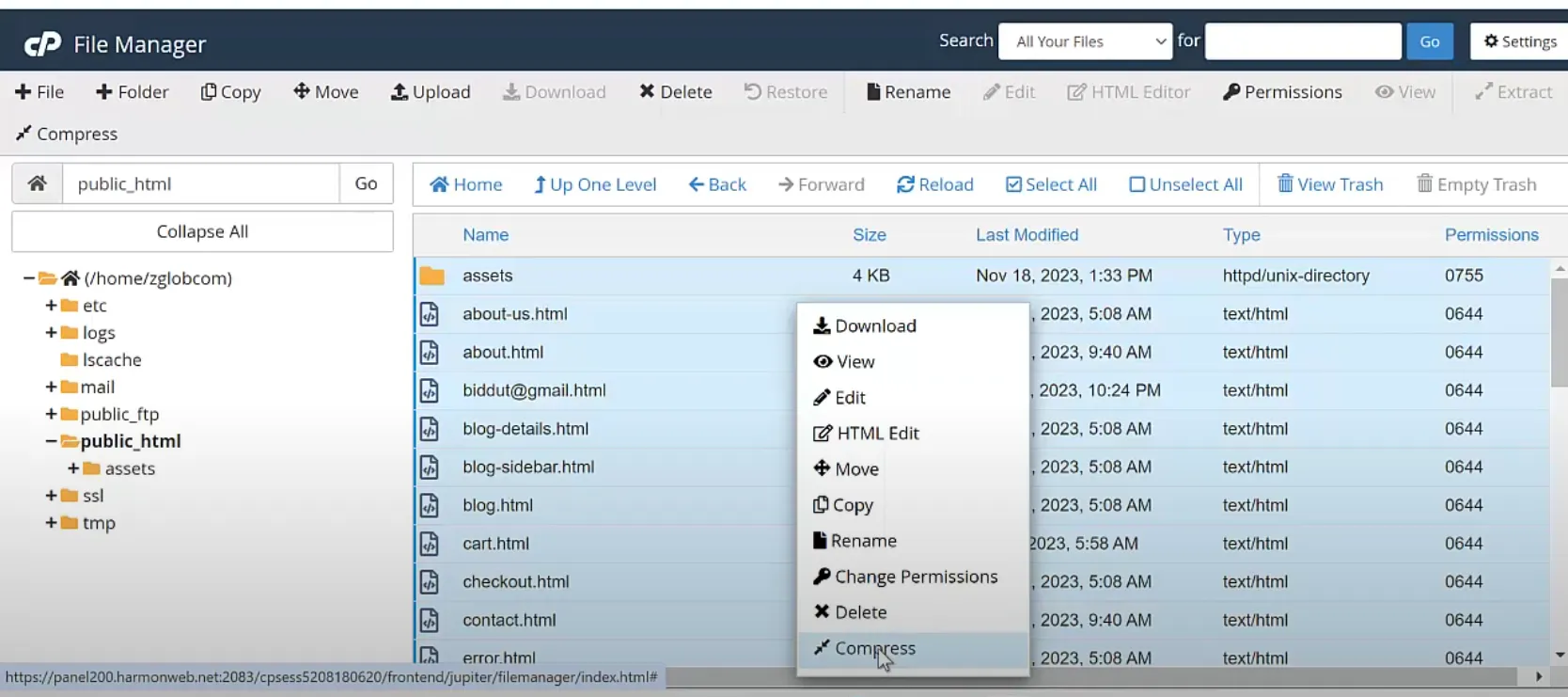The width and height of the screenshot is (1568, 697).
Task: Expand the mail folder in tree
Action: pyautogui.click(x=51, y=387)
